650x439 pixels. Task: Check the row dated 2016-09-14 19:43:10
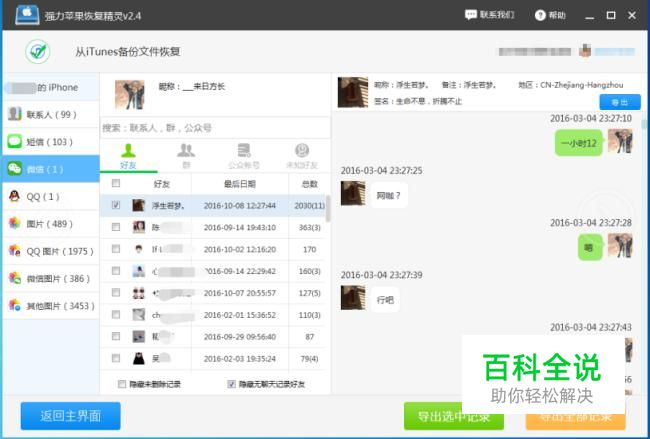116,227
